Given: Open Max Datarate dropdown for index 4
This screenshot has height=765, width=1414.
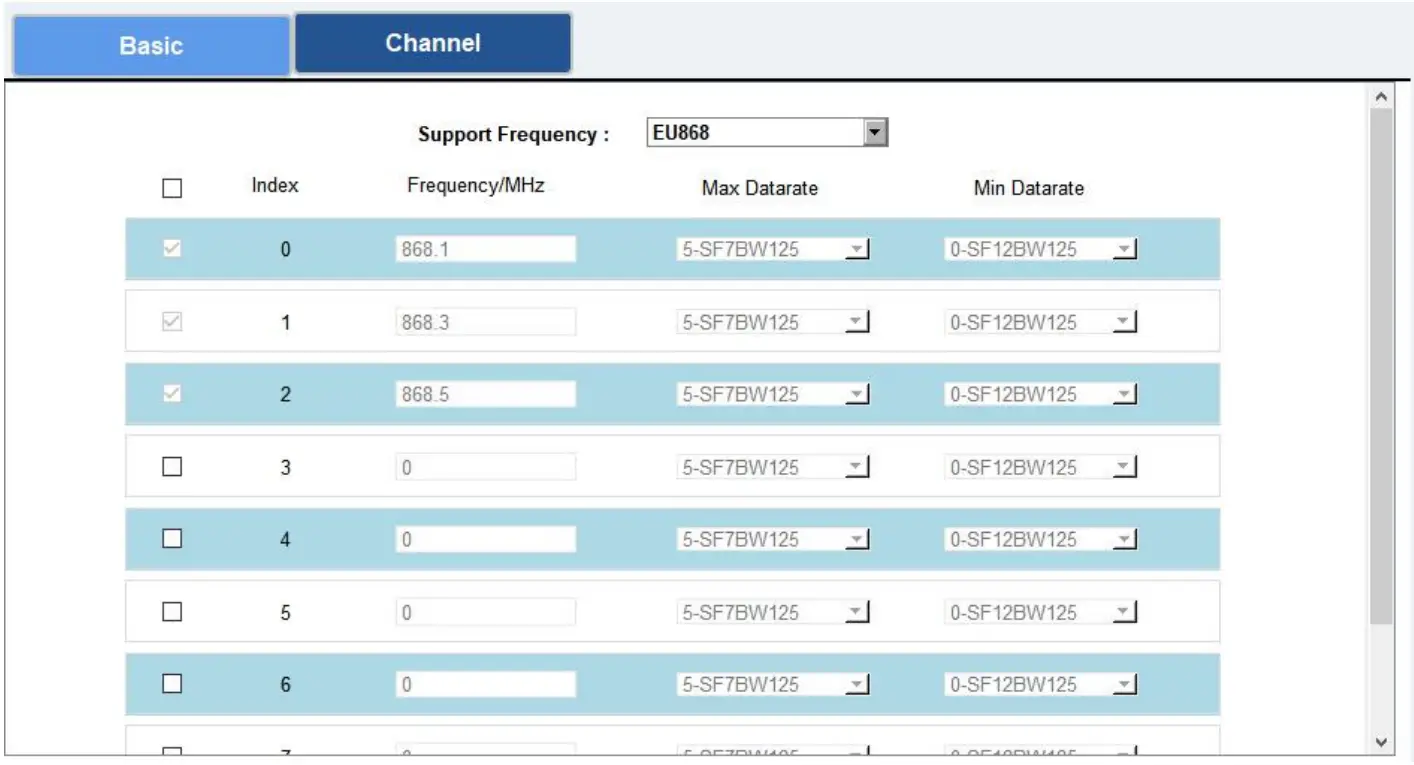Looking at the screenshot, I should [860, 539].
